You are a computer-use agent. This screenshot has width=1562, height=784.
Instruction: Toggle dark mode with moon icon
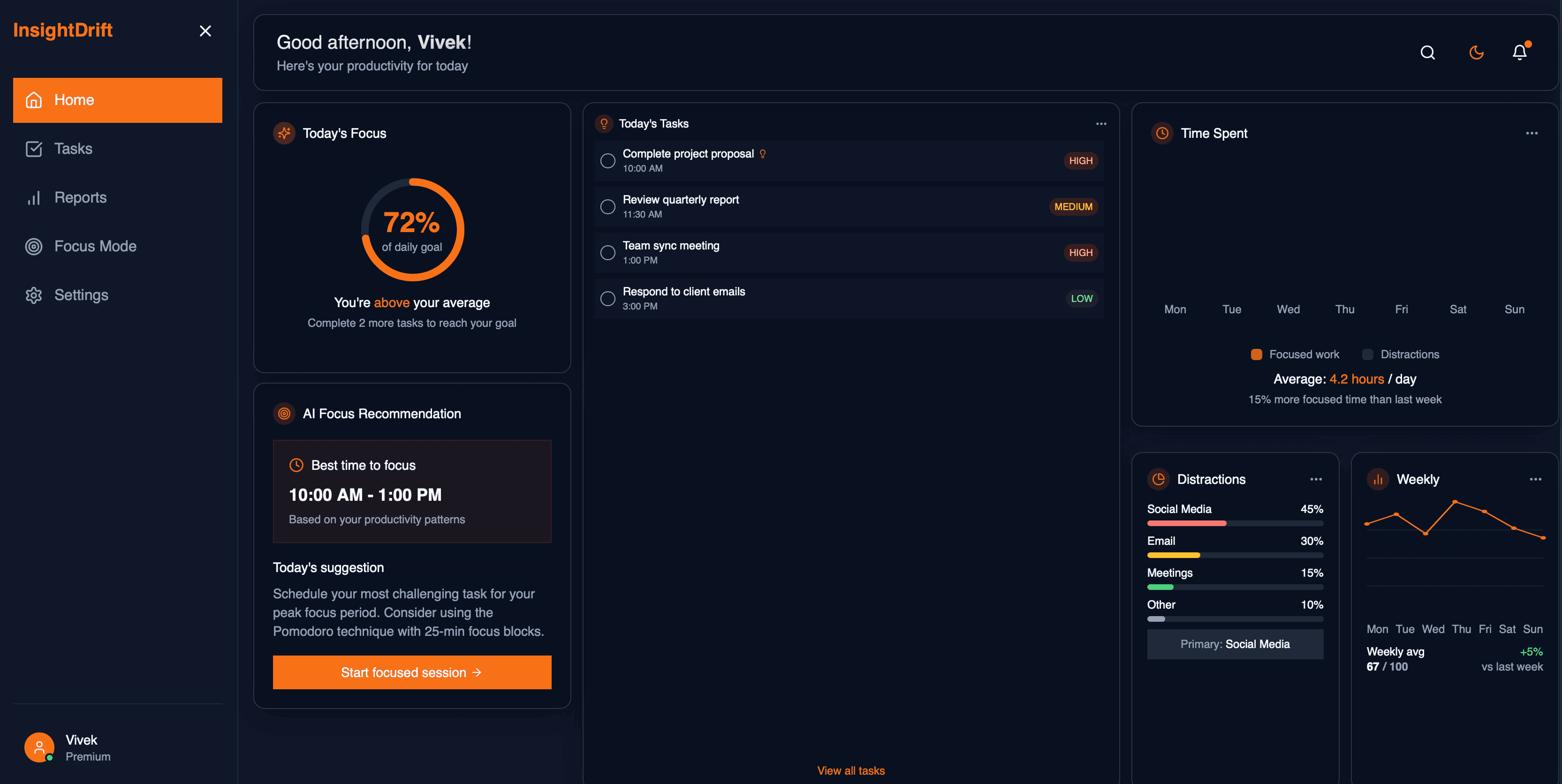pyautogui.click(x=1476, y=53)
